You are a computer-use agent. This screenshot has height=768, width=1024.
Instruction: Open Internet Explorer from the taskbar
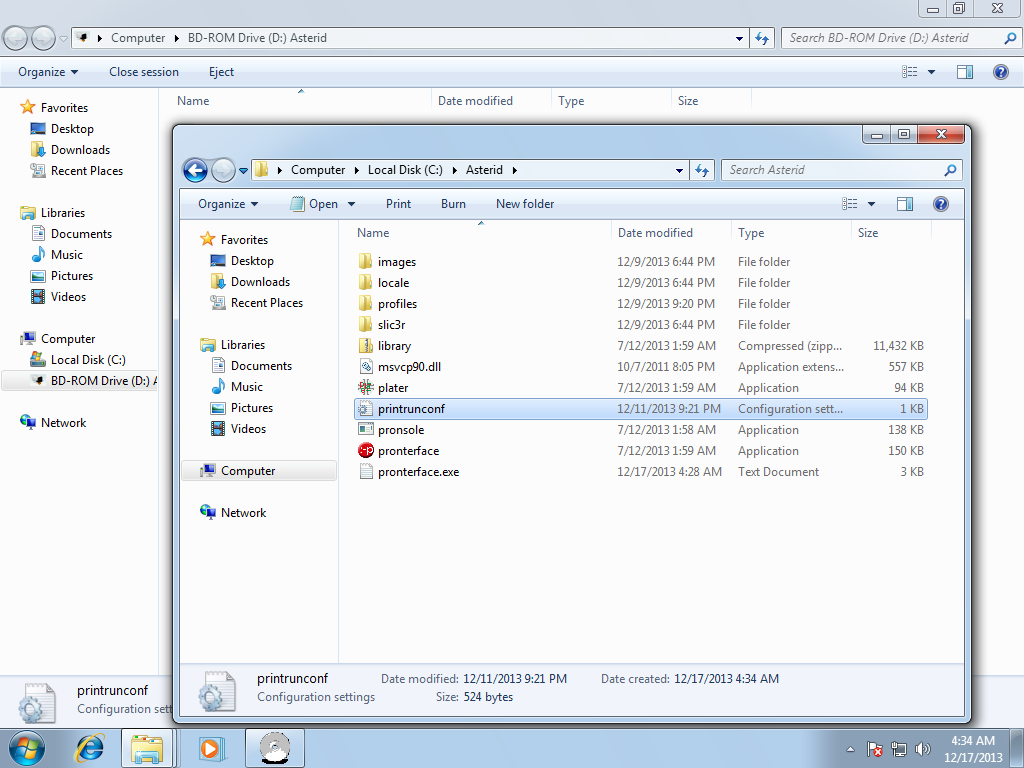click(91, 747)
